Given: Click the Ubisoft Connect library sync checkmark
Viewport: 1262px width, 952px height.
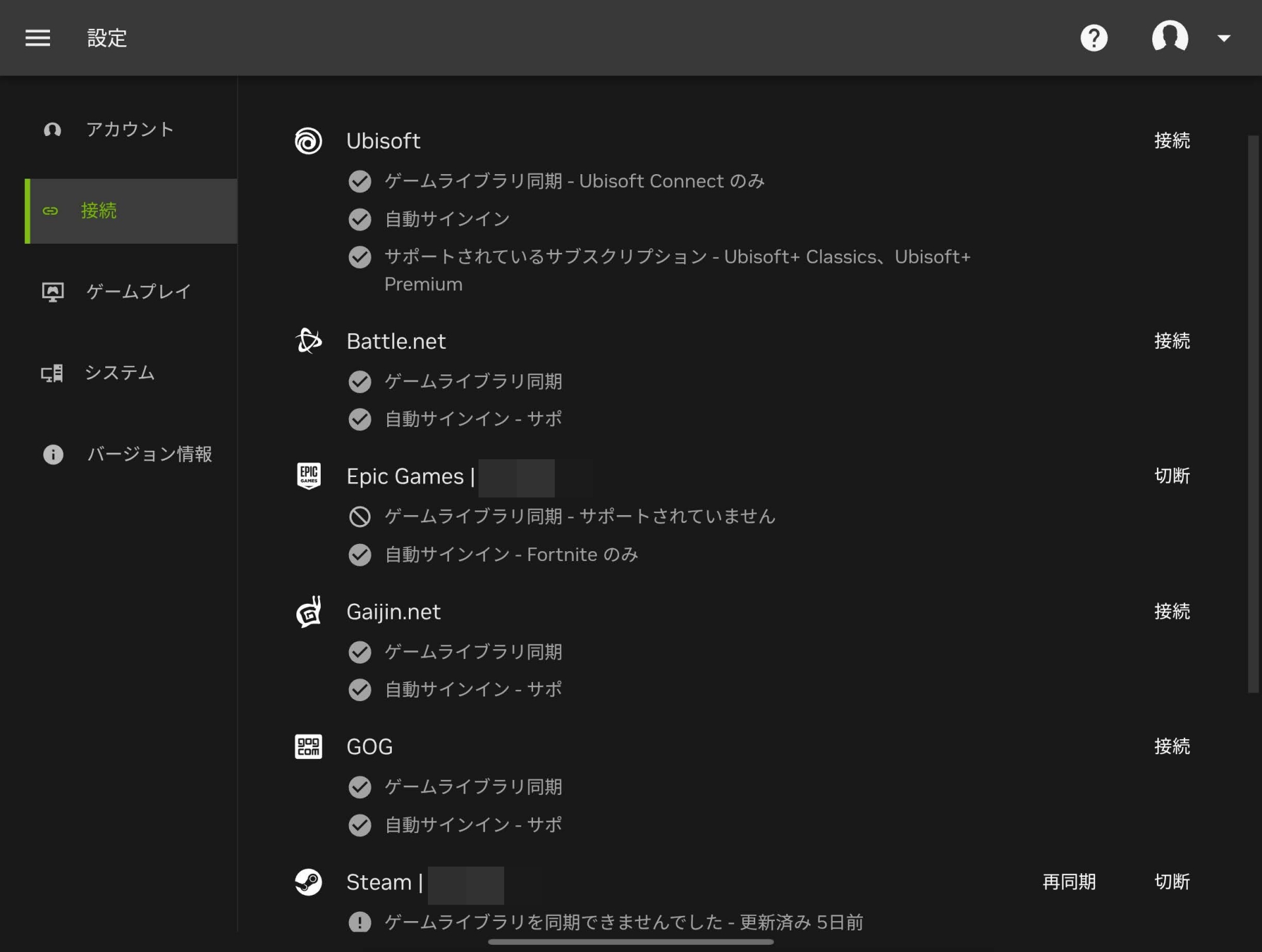Looking at the screenshot, I should coord(360,181).
